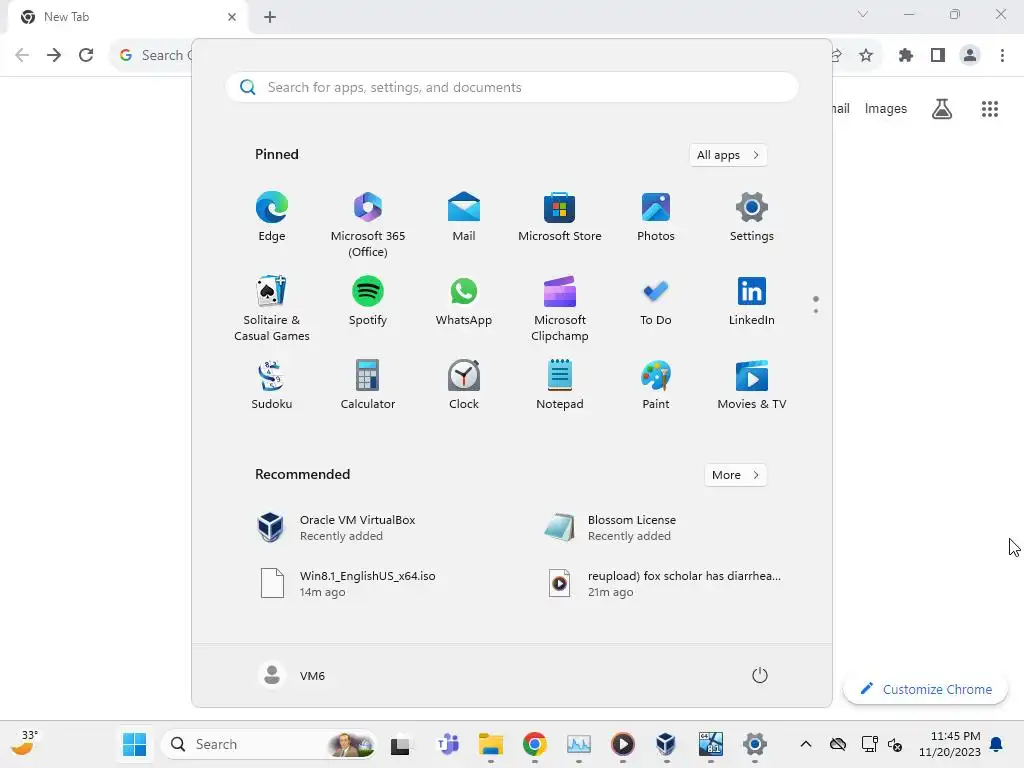Bookmark this tab with the star
The height and width of the screenshot is (768, 1024).
[866, 56]
